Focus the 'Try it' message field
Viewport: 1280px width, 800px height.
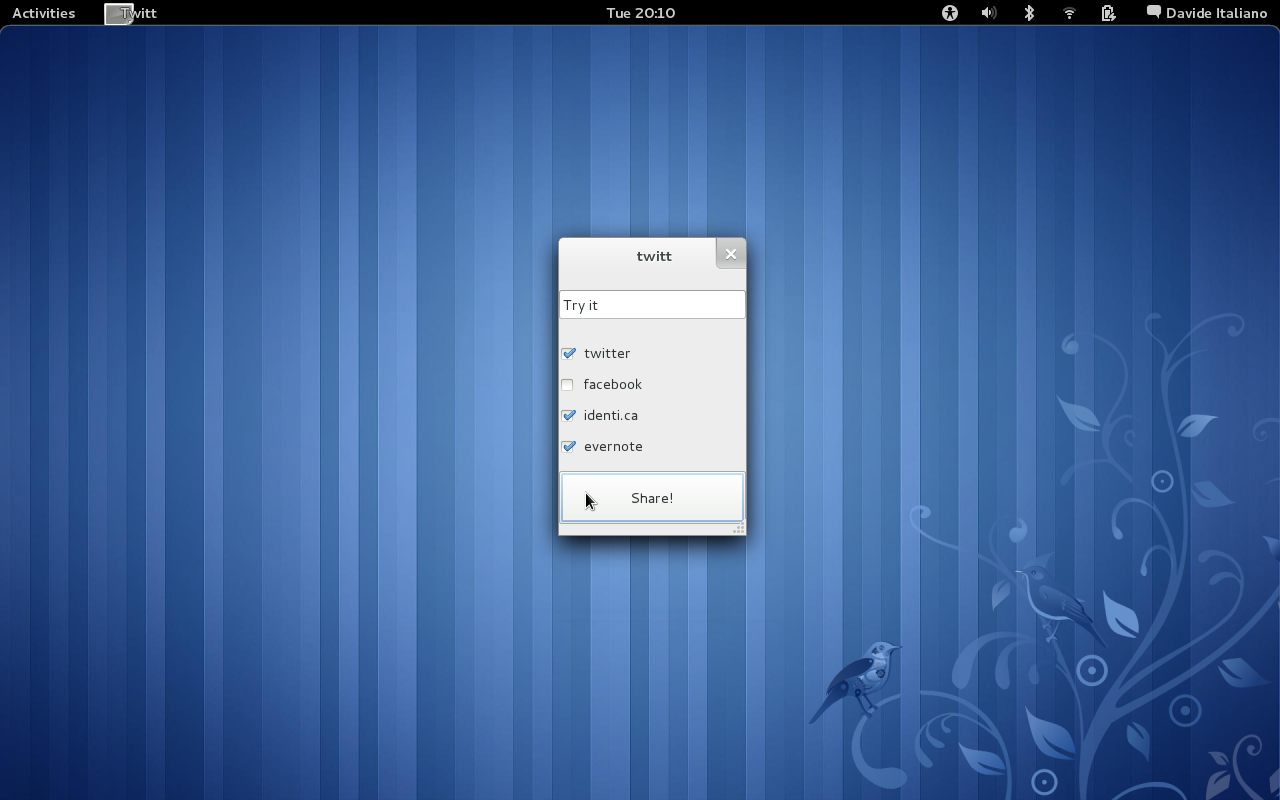(652, 305)
